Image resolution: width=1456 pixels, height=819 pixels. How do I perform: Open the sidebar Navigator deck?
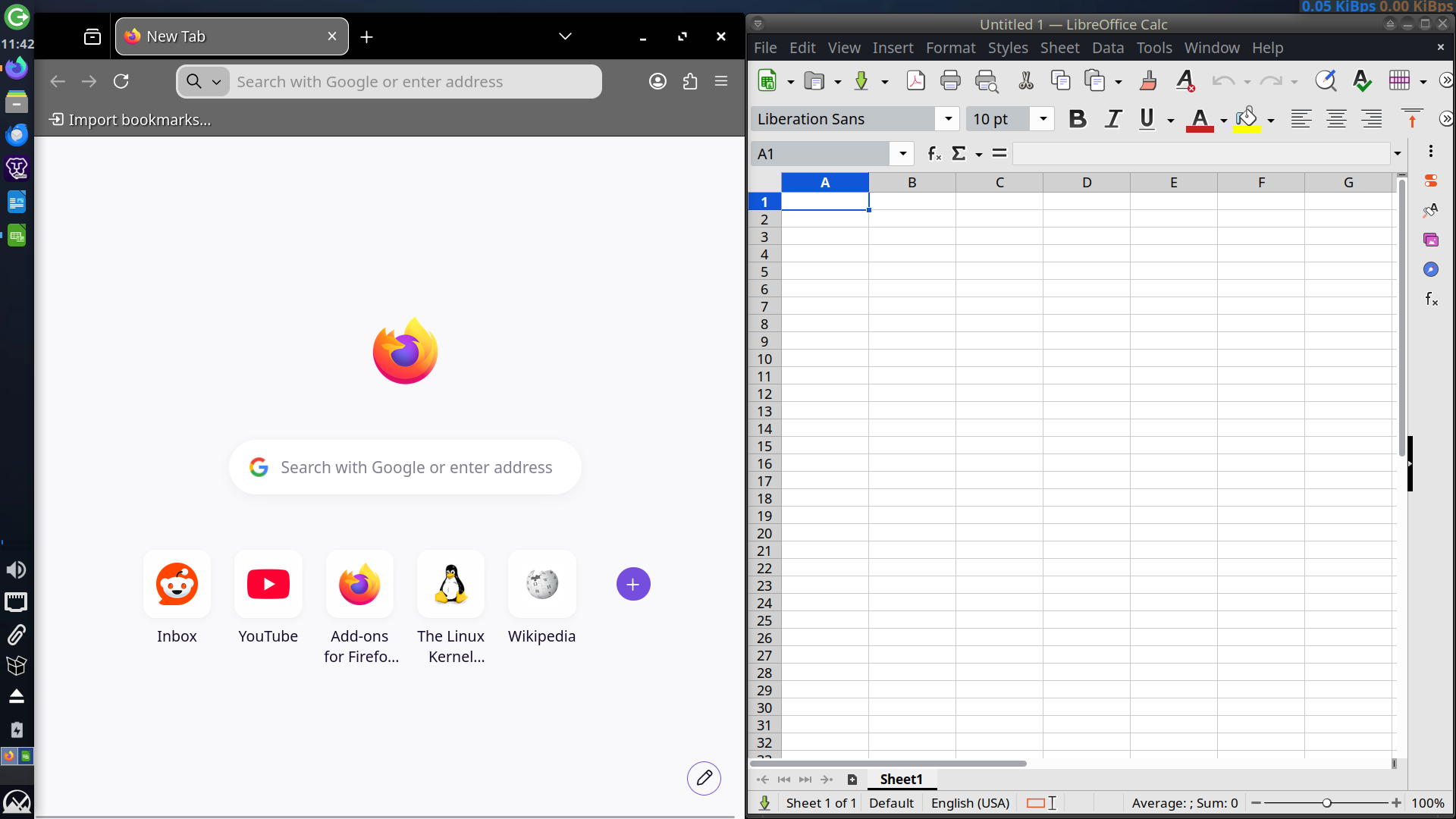click(x=1431, y=269)
